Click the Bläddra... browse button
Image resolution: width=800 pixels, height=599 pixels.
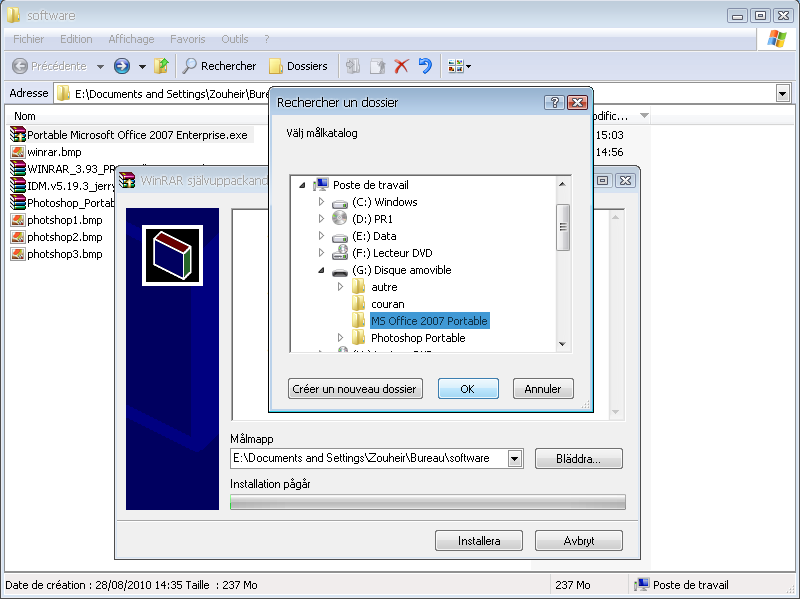click(x=579, y=459)
